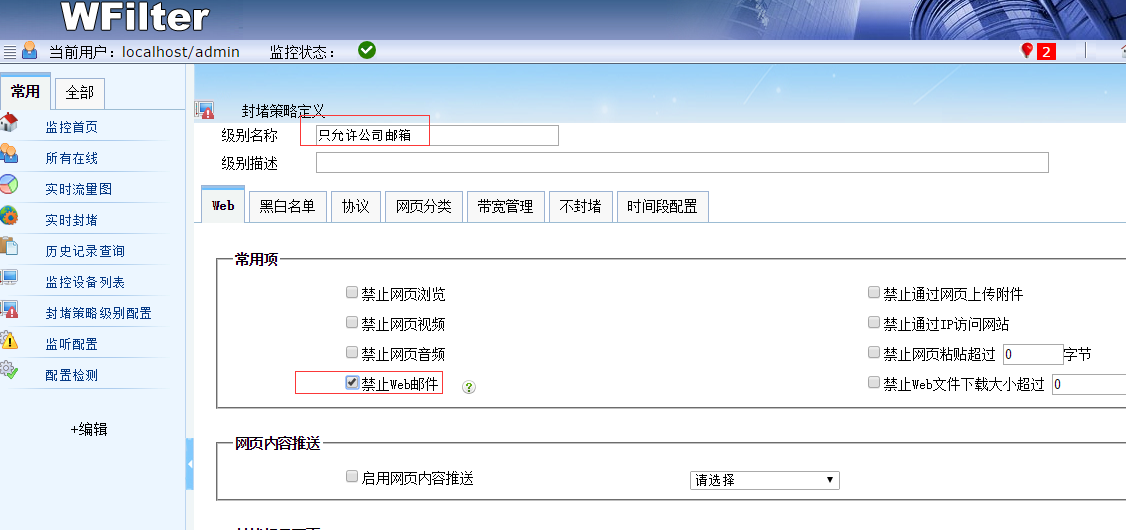Click the red alert notification icon

1026,51
